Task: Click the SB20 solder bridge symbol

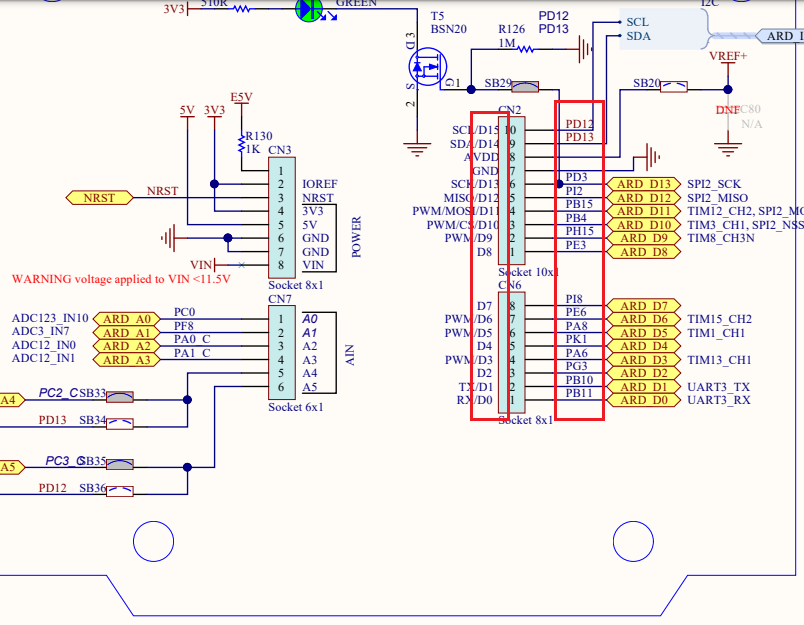Action: [672, 86]
